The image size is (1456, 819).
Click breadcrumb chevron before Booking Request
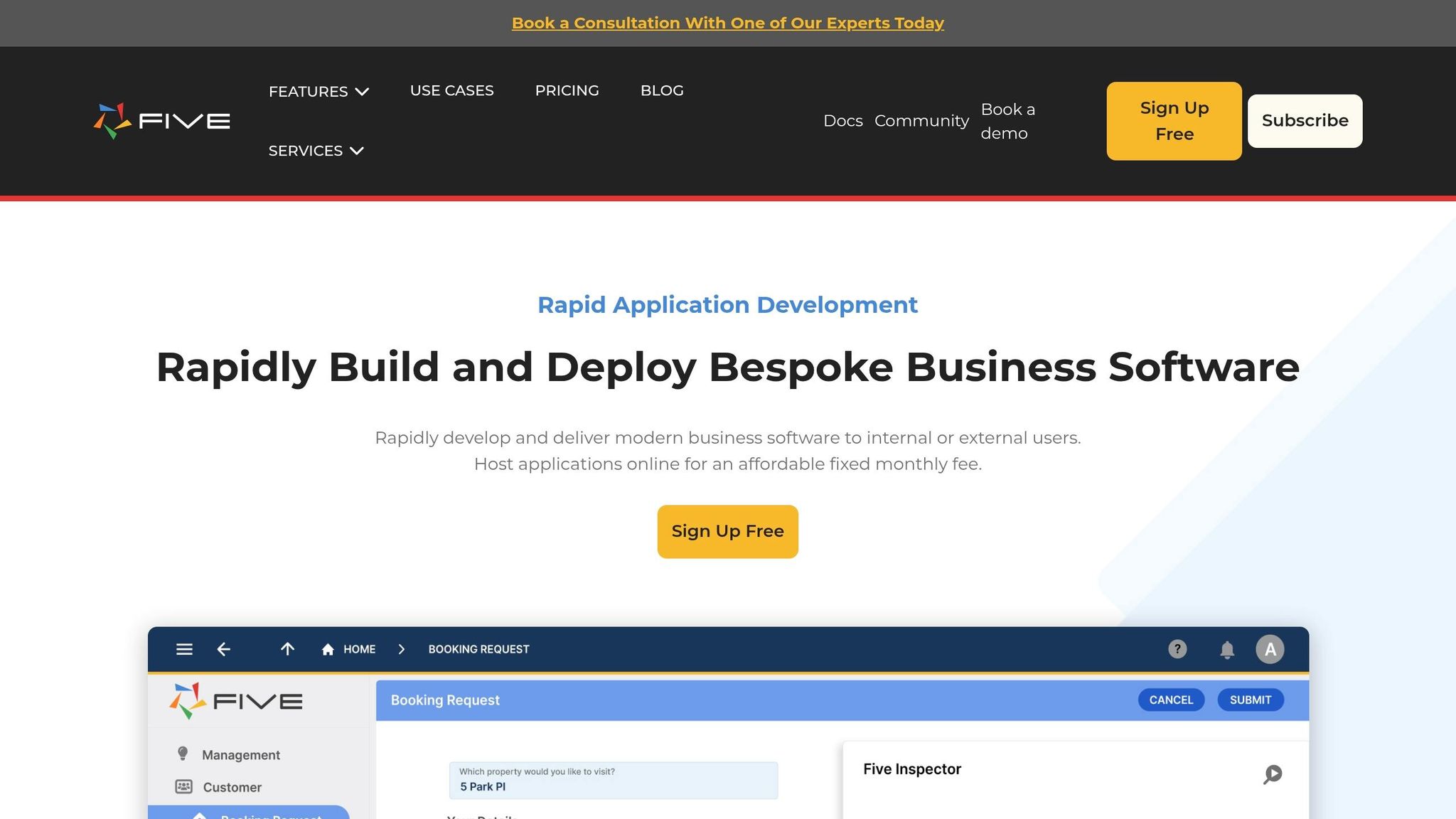402,649
